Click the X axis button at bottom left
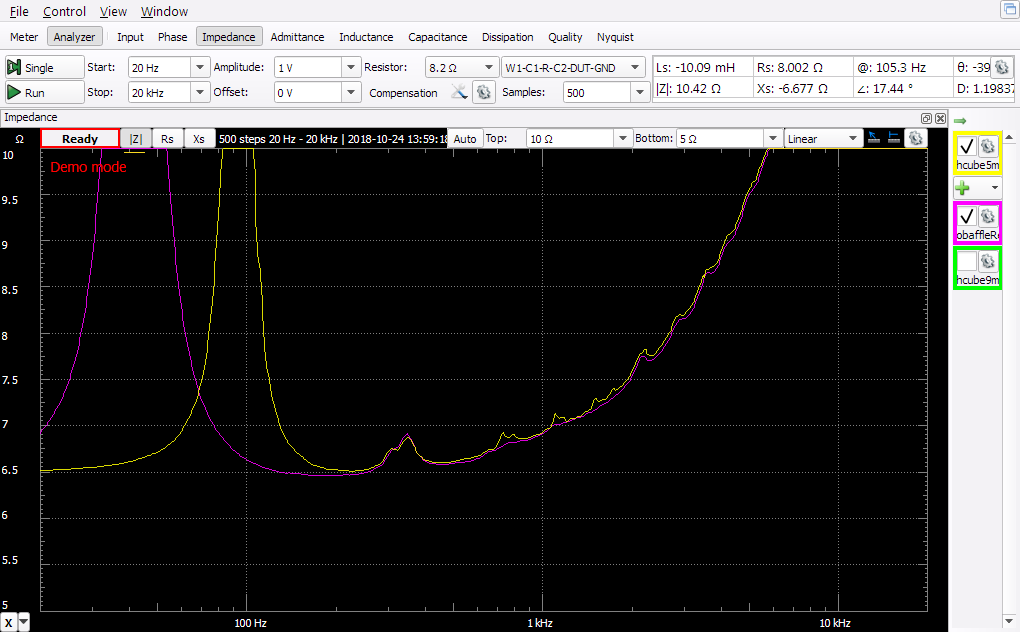This screenshot has width=1020, height=632. click(x=8, y=622)
